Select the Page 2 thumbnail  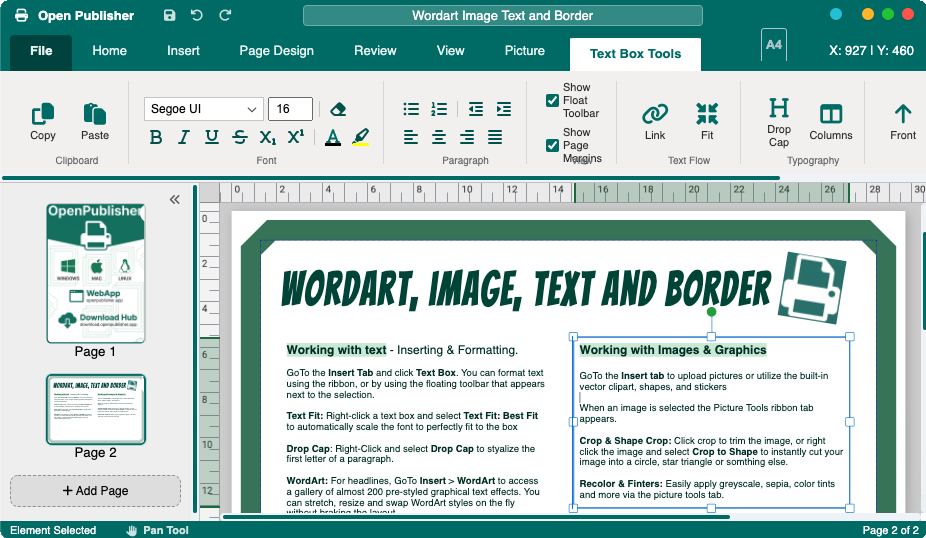[x=96, y=409]
